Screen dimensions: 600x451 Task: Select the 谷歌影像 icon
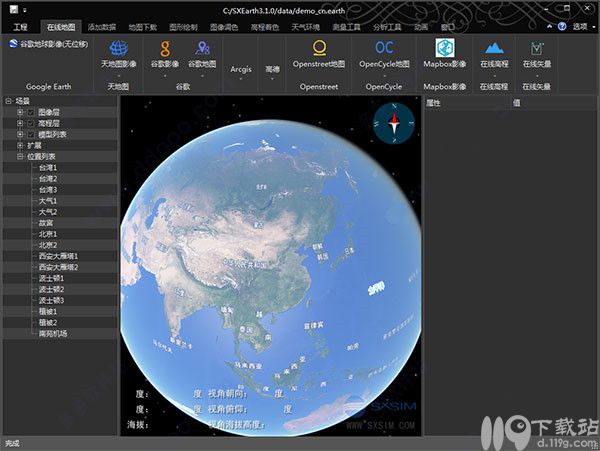[165, 49]
